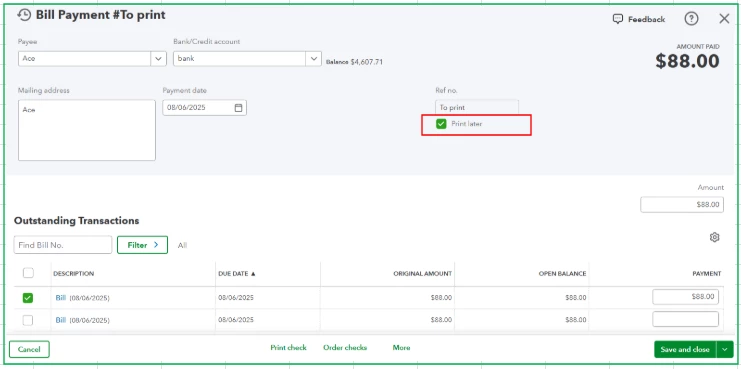Open the table settings gear icon
This screenshot has height=369, width=741.
(x=715, y=237)
